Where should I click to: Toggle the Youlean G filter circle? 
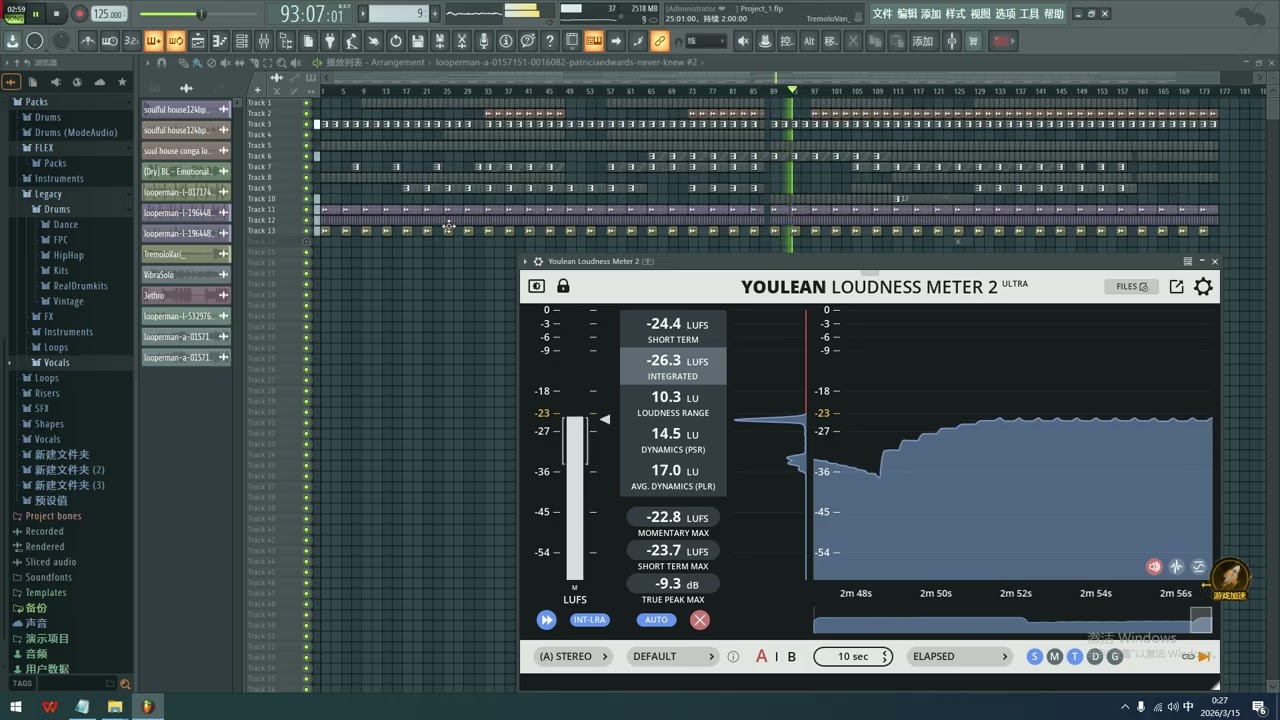[1115, 657]
